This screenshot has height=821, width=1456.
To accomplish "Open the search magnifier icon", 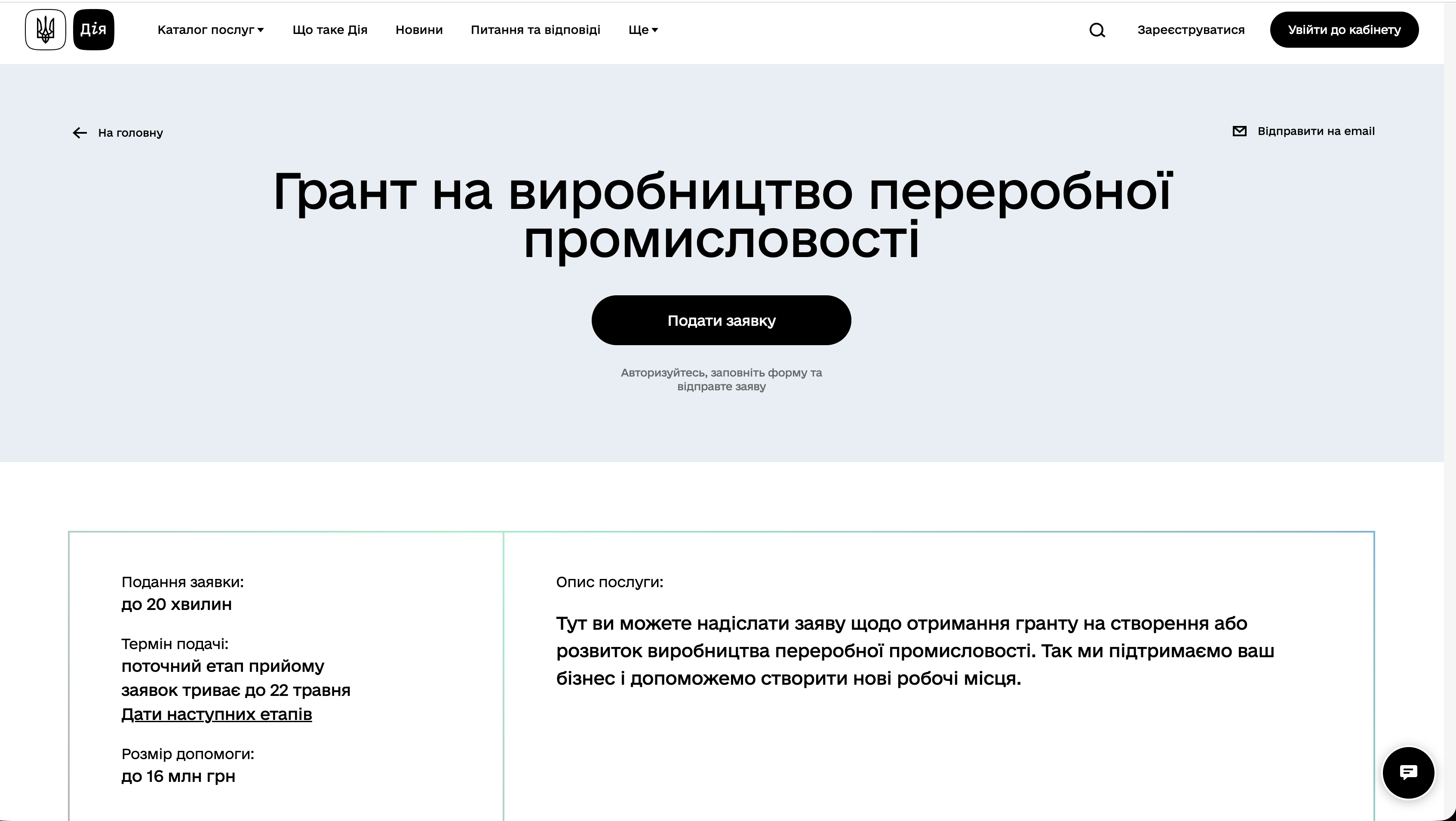I will (1097, 30).
